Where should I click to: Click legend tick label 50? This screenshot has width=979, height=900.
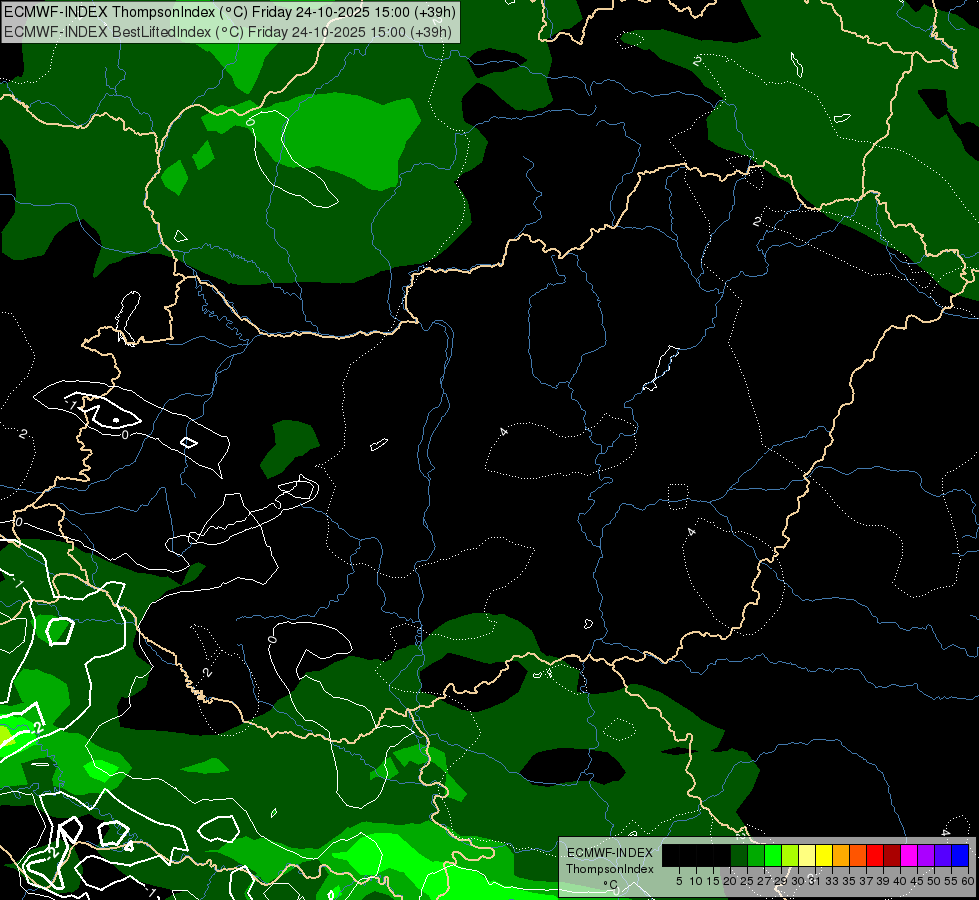(x=934, y=881)
